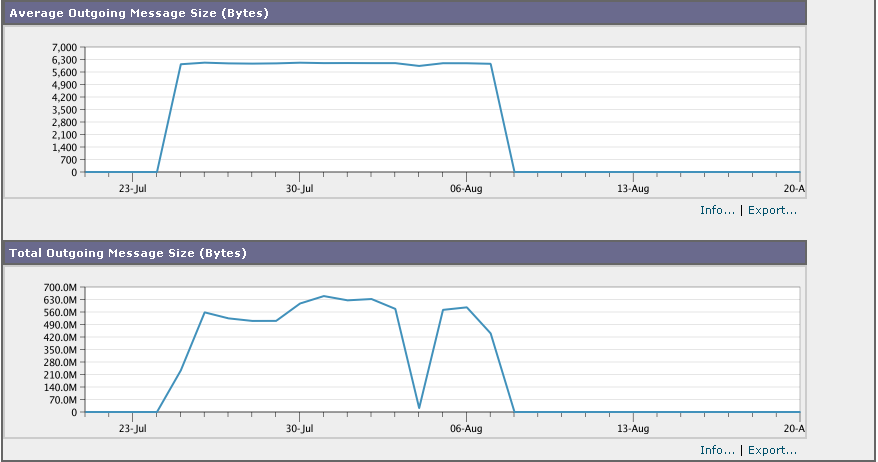Image resolution: width=878 pixels, height=462 pixels.
Task: Select 06-Aug date label in Total chart
Action: [x=466, y=428]
